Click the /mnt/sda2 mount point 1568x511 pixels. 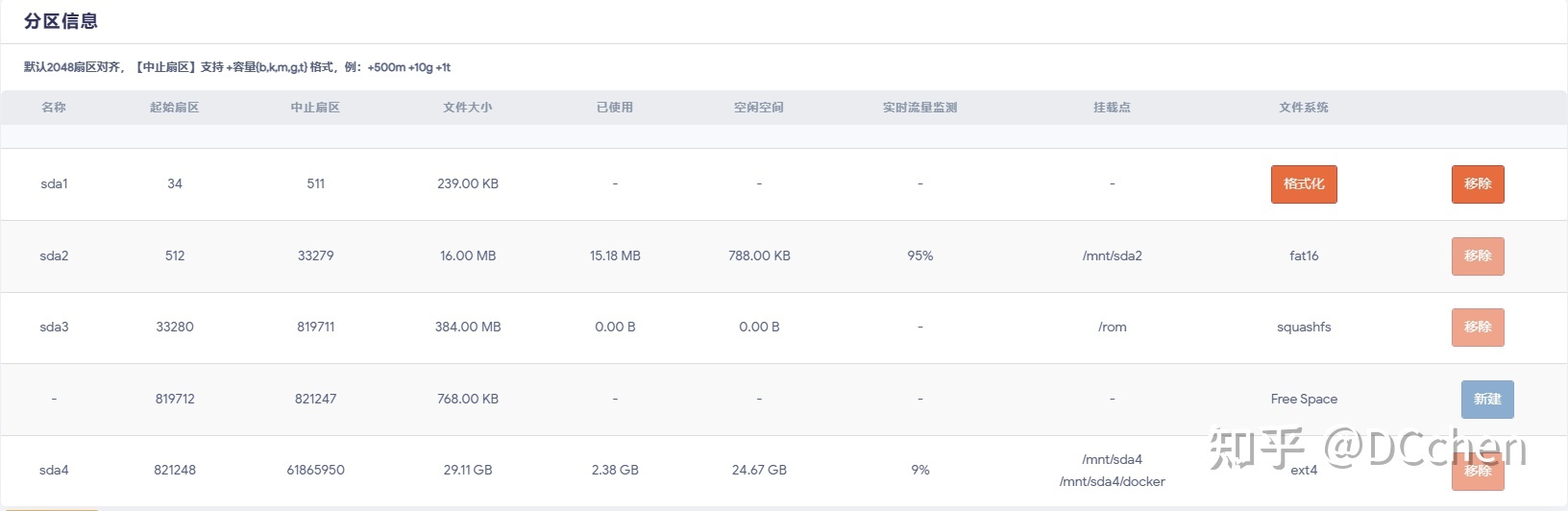[1112, 256]
